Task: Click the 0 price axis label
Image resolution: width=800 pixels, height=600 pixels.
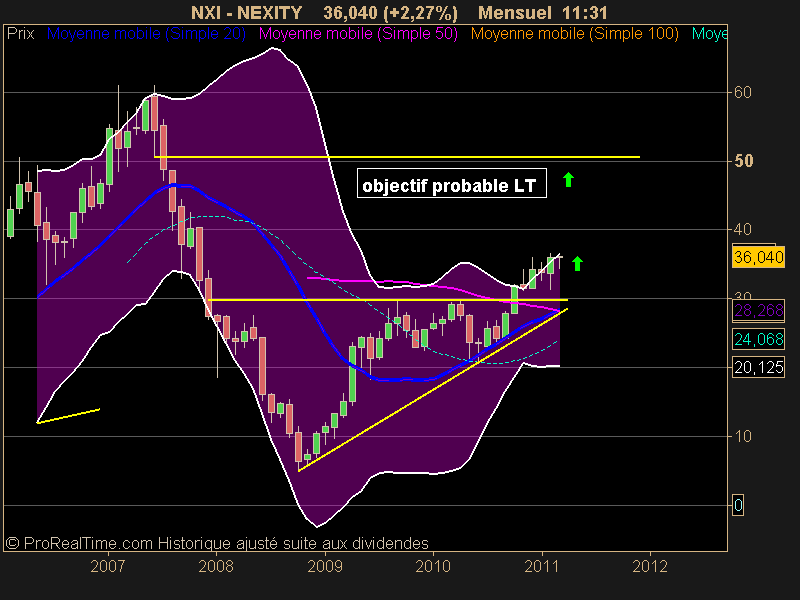Action: pos(738,505)
